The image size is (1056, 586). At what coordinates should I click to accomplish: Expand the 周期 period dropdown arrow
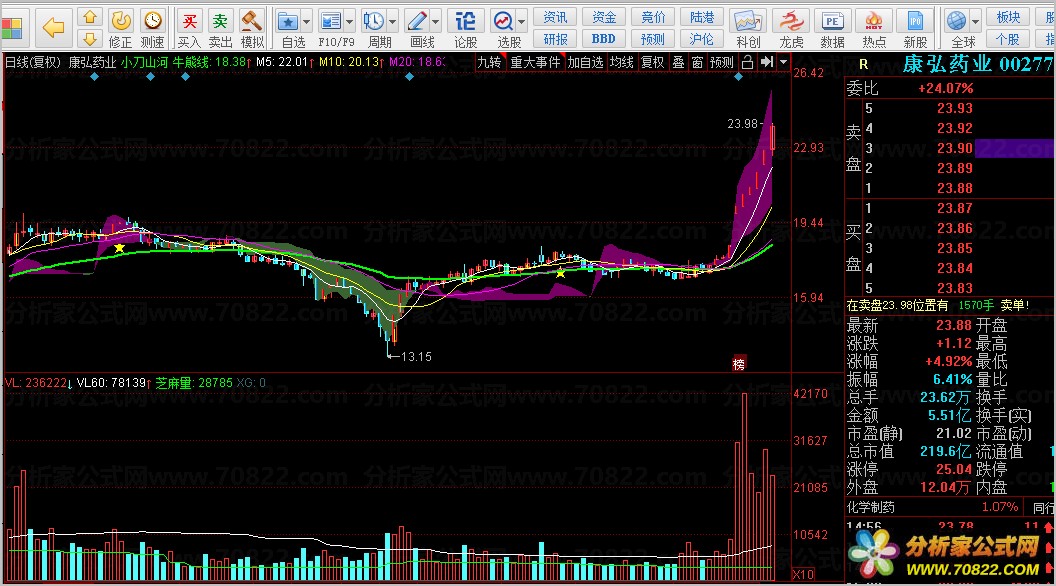[393, 22]
